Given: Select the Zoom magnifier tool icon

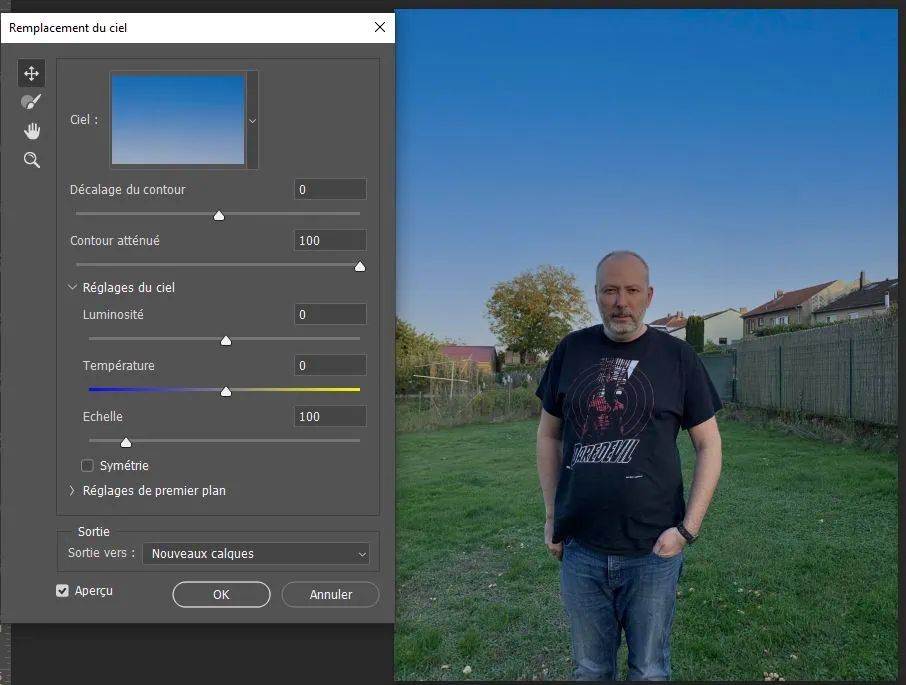Looking at the screenshot, I should click(32, 160).
